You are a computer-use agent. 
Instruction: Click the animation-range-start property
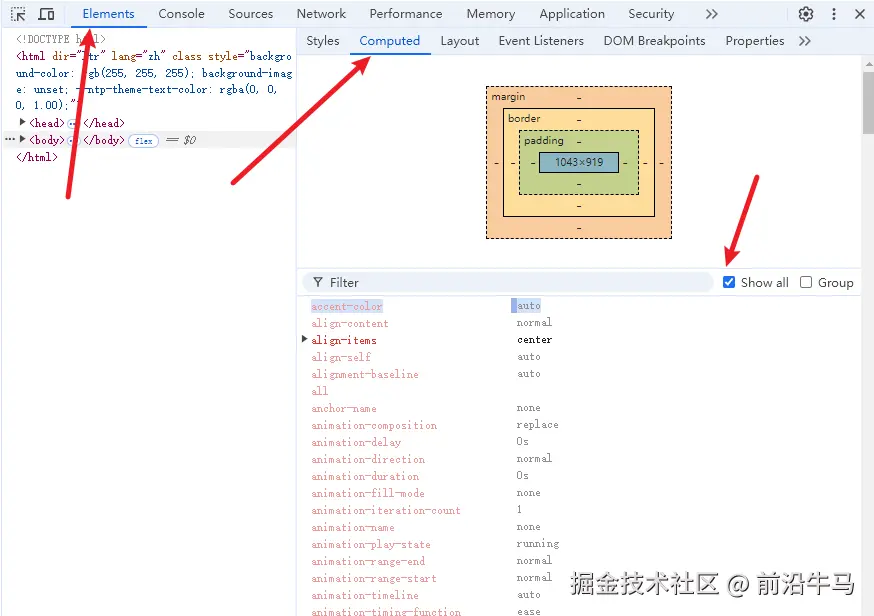pos(373,579)
